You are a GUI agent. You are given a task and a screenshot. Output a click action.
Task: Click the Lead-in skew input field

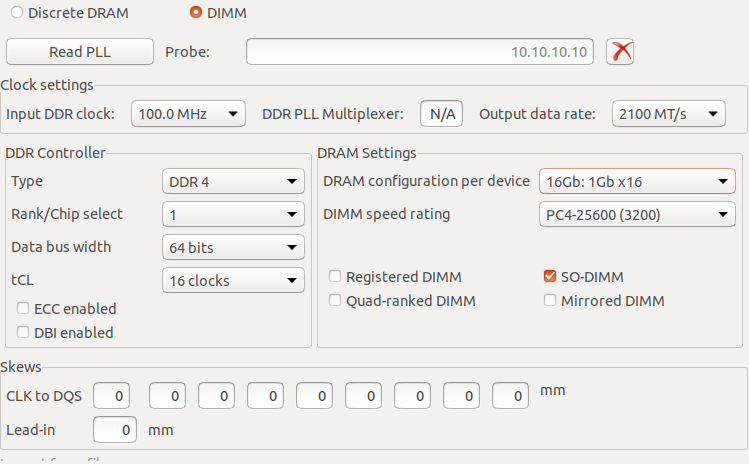[116, 430]
